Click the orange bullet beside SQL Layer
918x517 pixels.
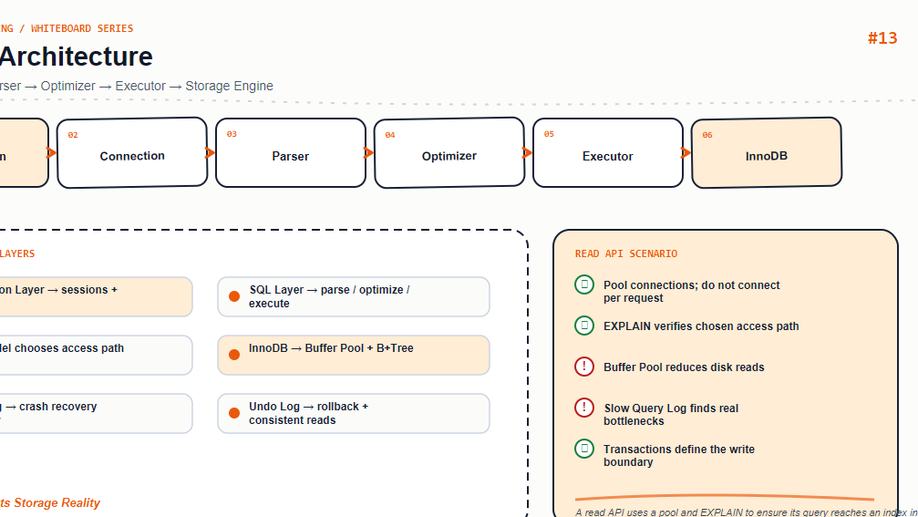[234, 296]
